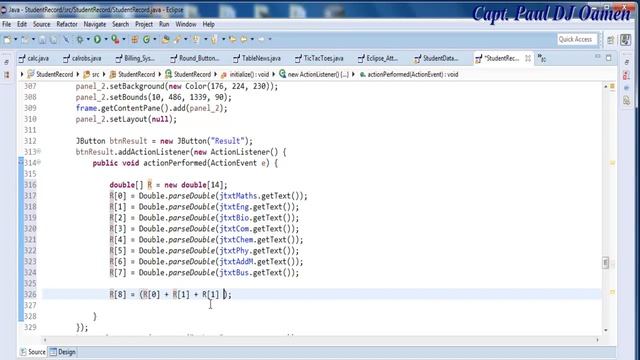Collapse the code fold at line 313
Viewport: 640px width, 360px height.
39,151
